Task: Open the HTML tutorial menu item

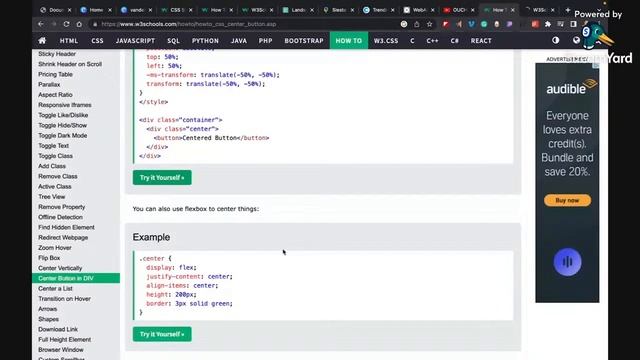Action: click(69, 41)
